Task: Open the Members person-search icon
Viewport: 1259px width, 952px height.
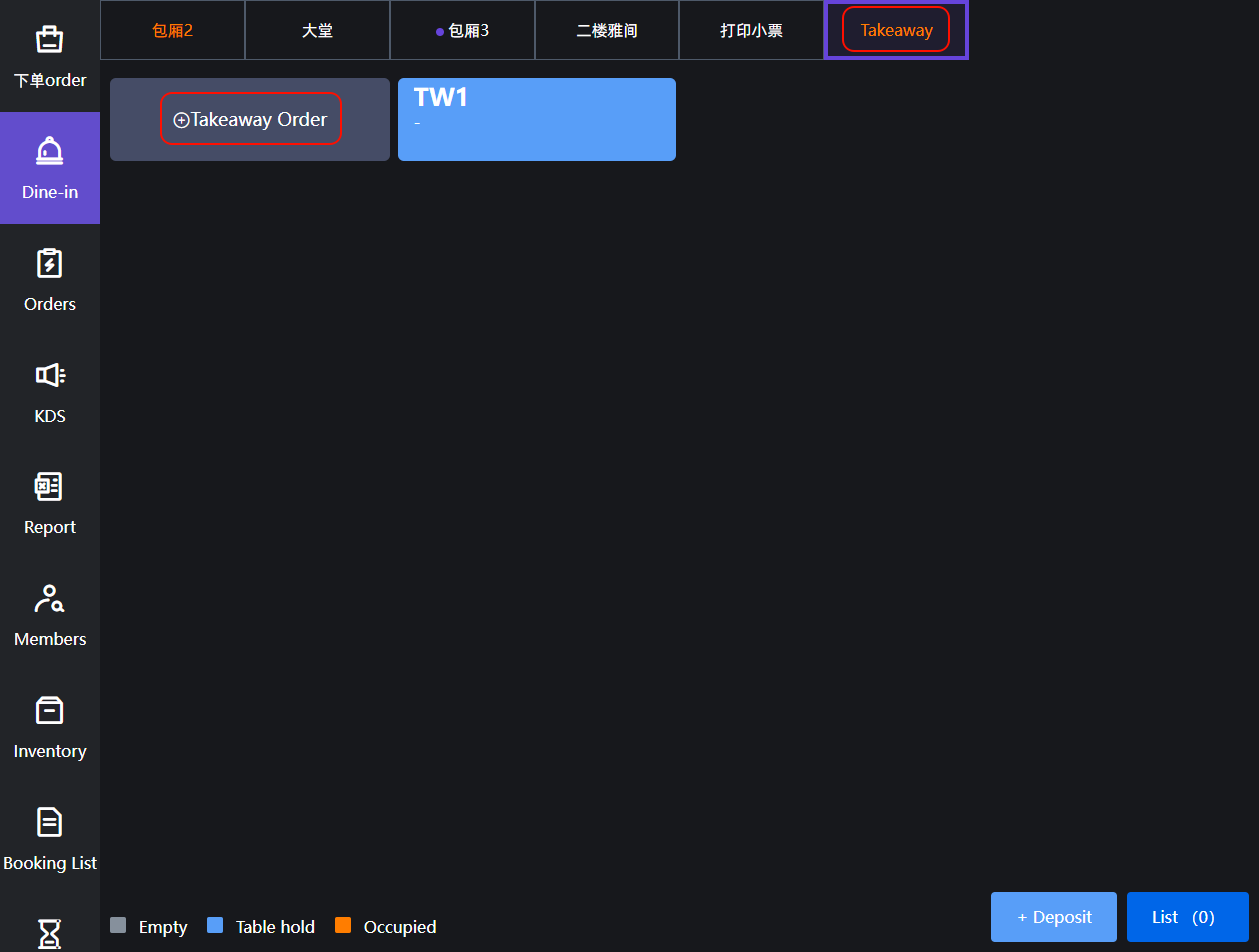Action: (49, 598)
